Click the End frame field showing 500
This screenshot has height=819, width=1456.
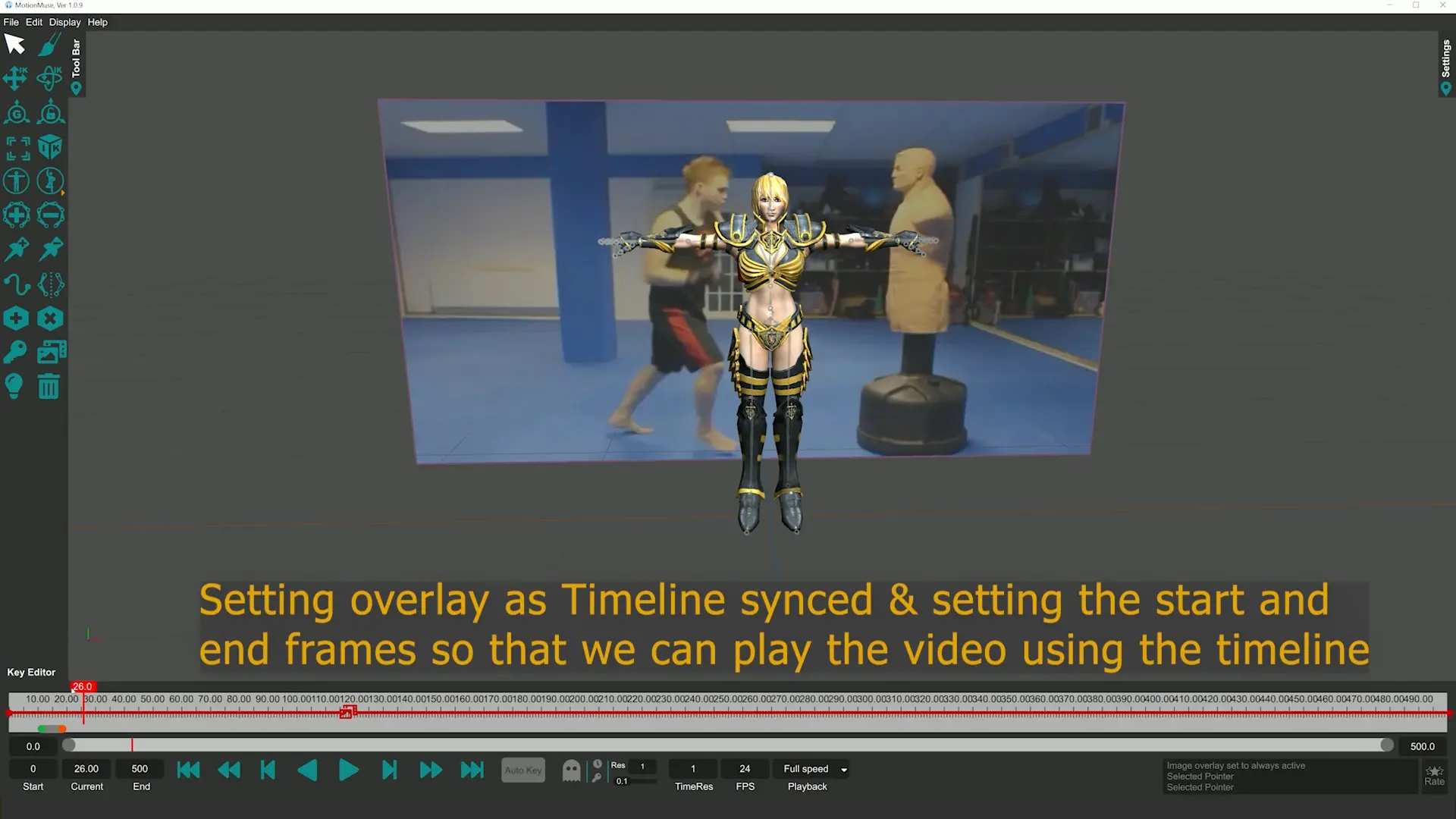click(x=140, y=769)
